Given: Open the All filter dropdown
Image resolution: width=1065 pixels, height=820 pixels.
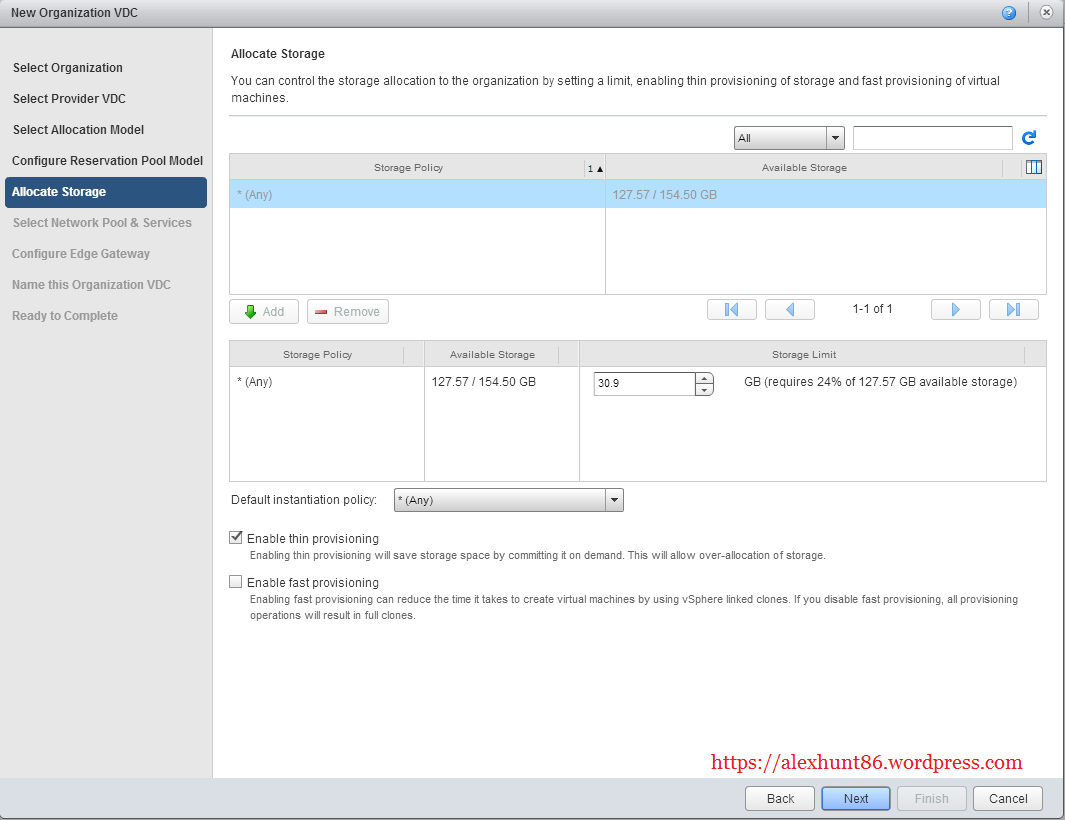Looking at the screenshot, I should pos(789,138).
